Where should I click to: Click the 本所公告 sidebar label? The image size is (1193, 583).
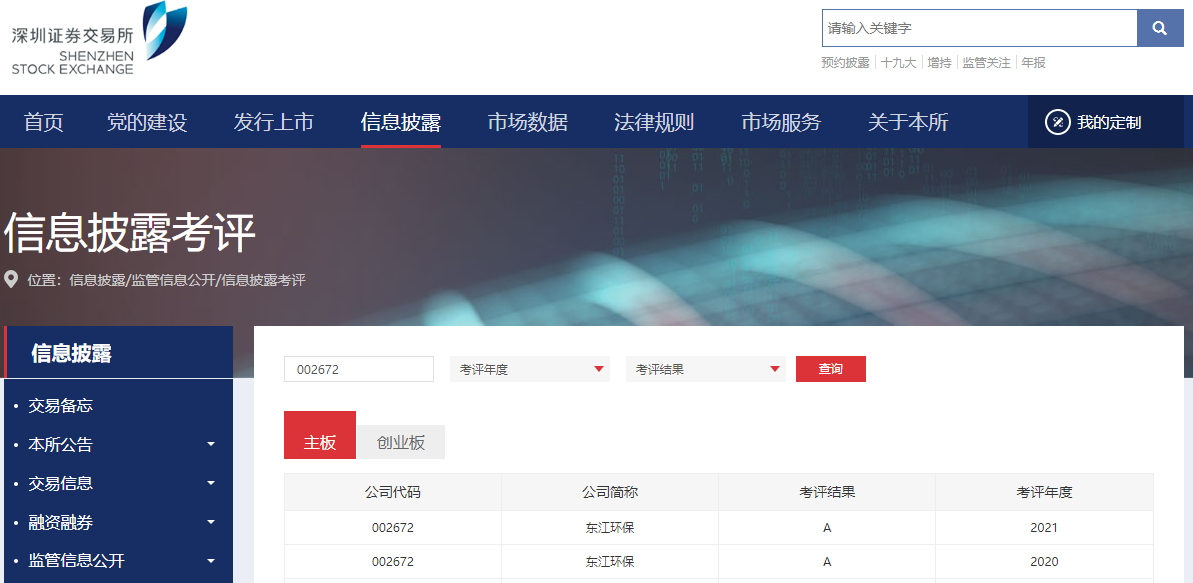point(61,444)
